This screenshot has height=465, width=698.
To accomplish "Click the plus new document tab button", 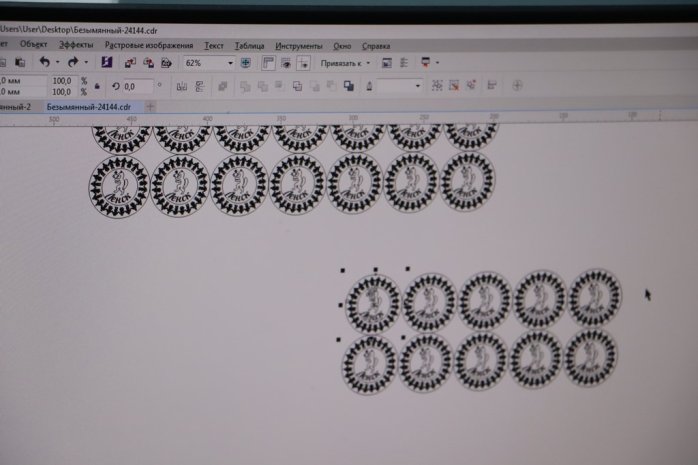I will (x=150, y=107).
